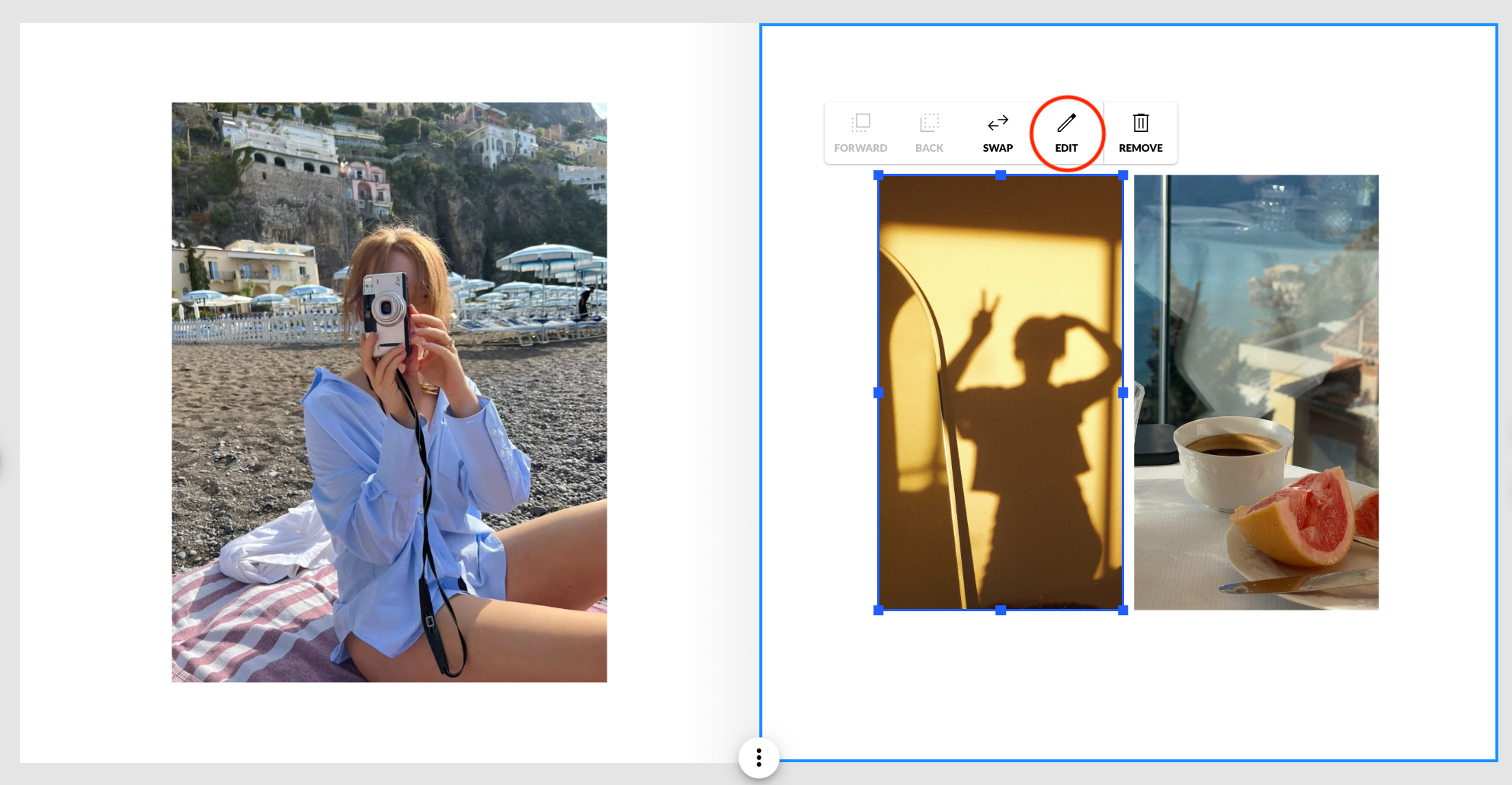Screen dimensions: 1512x785
Task: Click the Forward arrange icon
Action: 860,122
